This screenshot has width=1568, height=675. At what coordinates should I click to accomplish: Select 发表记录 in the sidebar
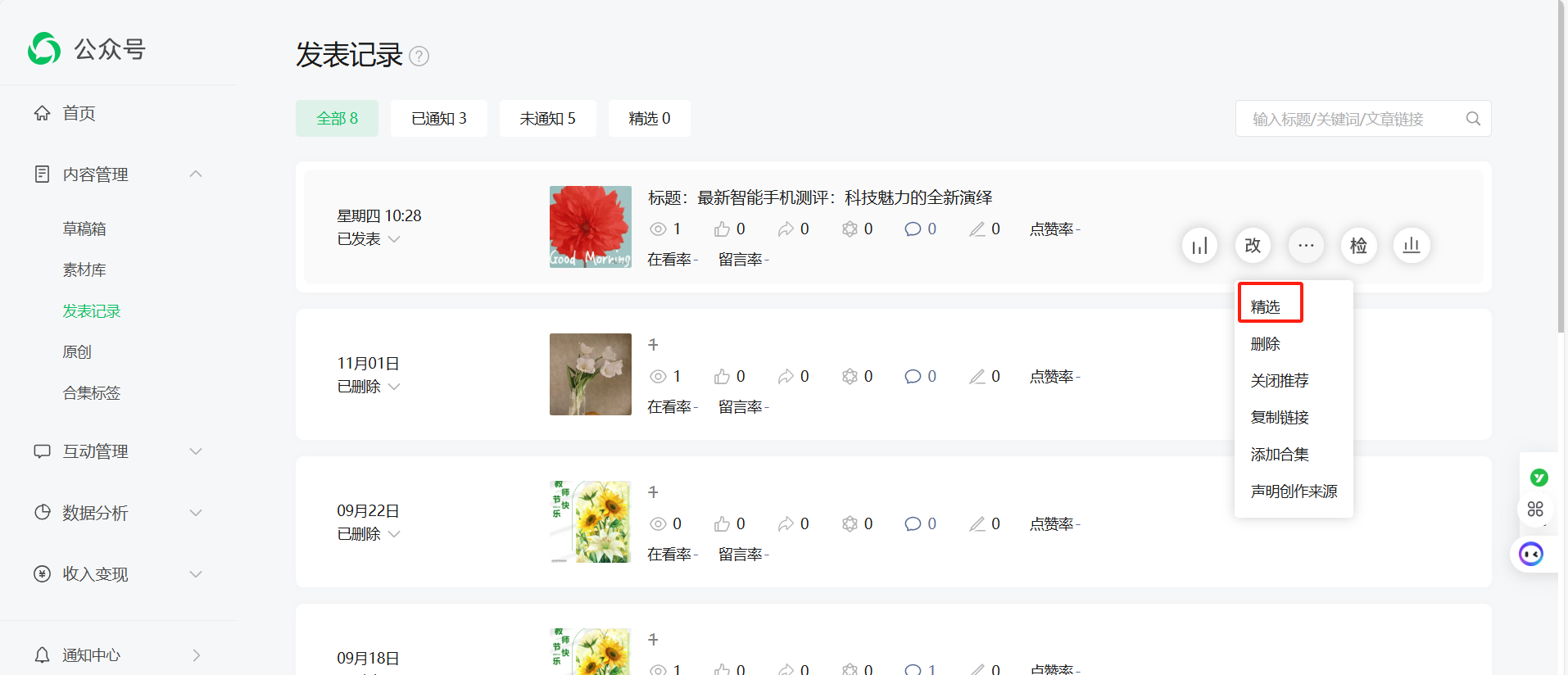(x=92, y=310)
